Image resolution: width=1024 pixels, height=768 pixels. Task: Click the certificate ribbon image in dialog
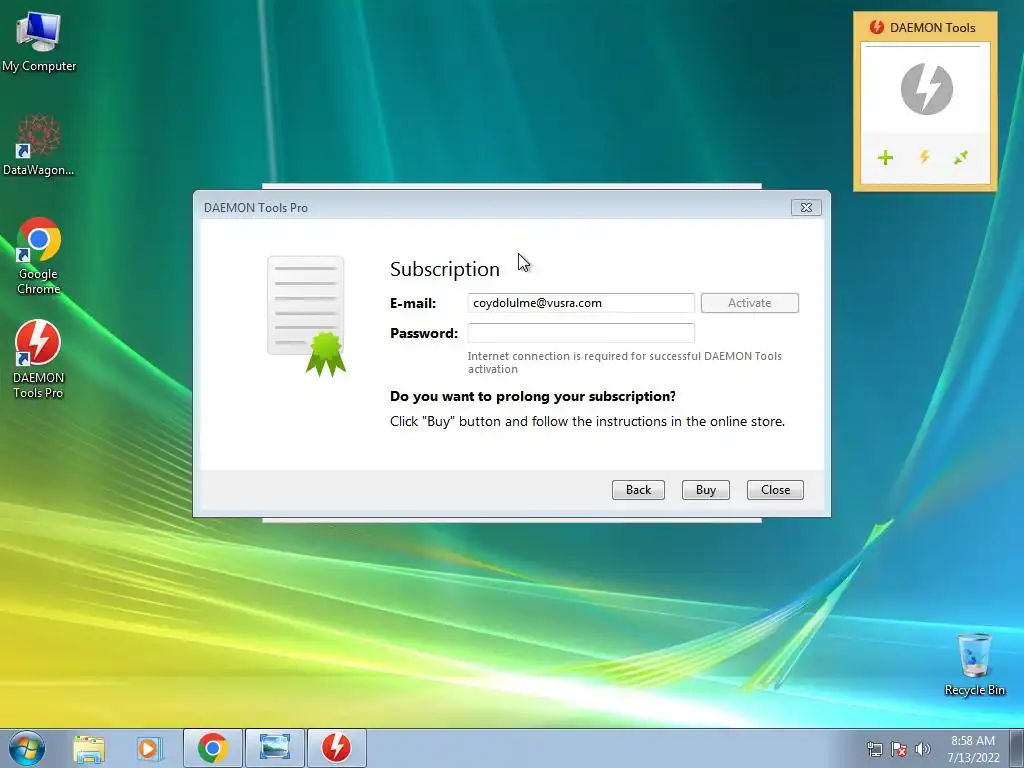(x=306, y=316)
